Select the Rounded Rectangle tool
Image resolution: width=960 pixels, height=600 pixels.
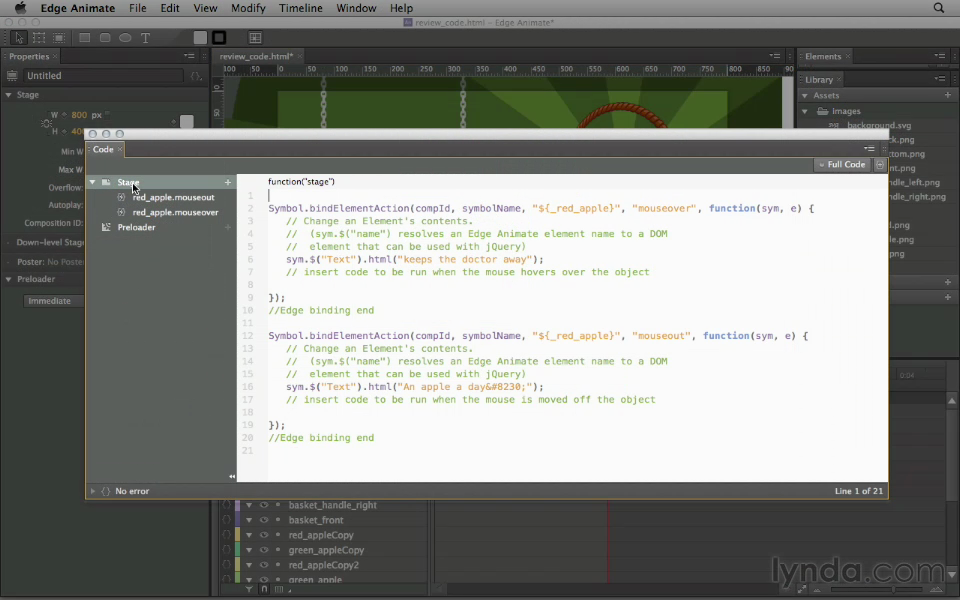click(105, 38)
